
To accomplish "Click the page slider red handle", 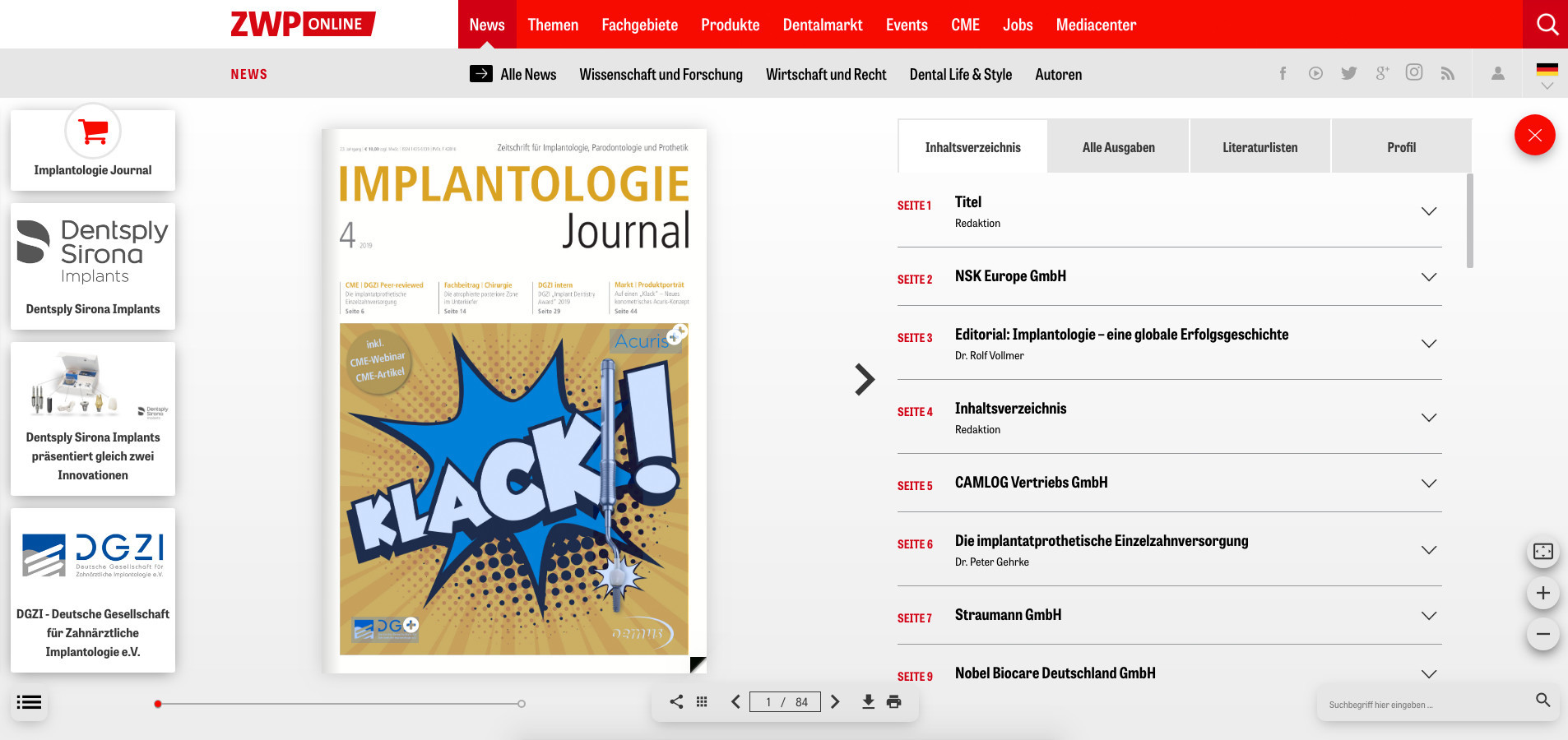I will pos(158,704).
